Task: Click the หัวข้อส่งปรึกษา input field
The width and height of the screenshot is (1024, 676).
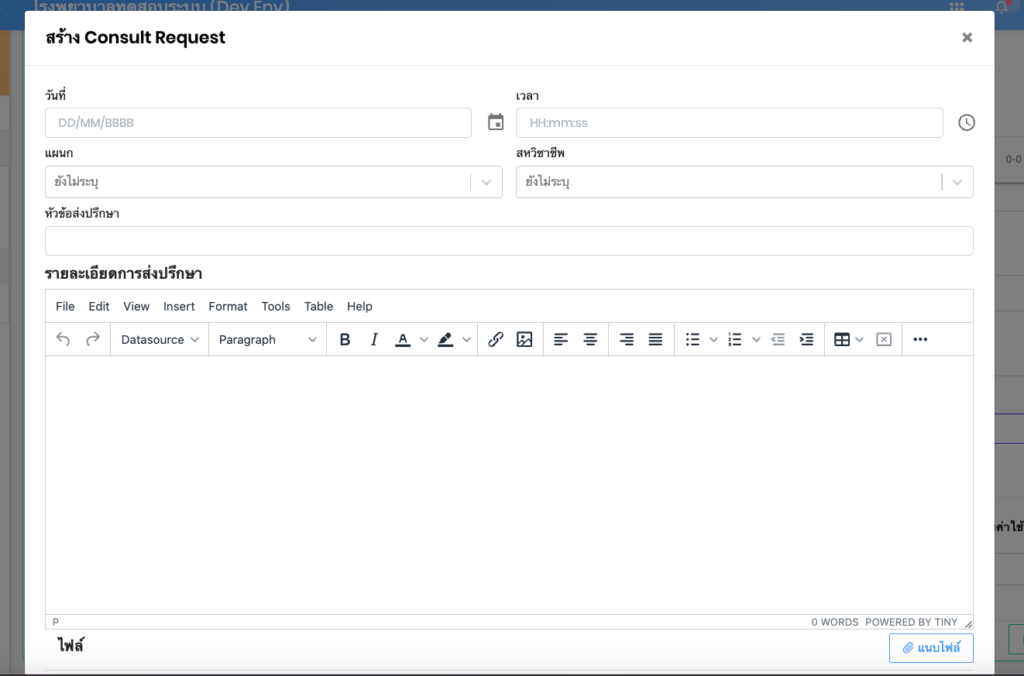Action: 508,240
